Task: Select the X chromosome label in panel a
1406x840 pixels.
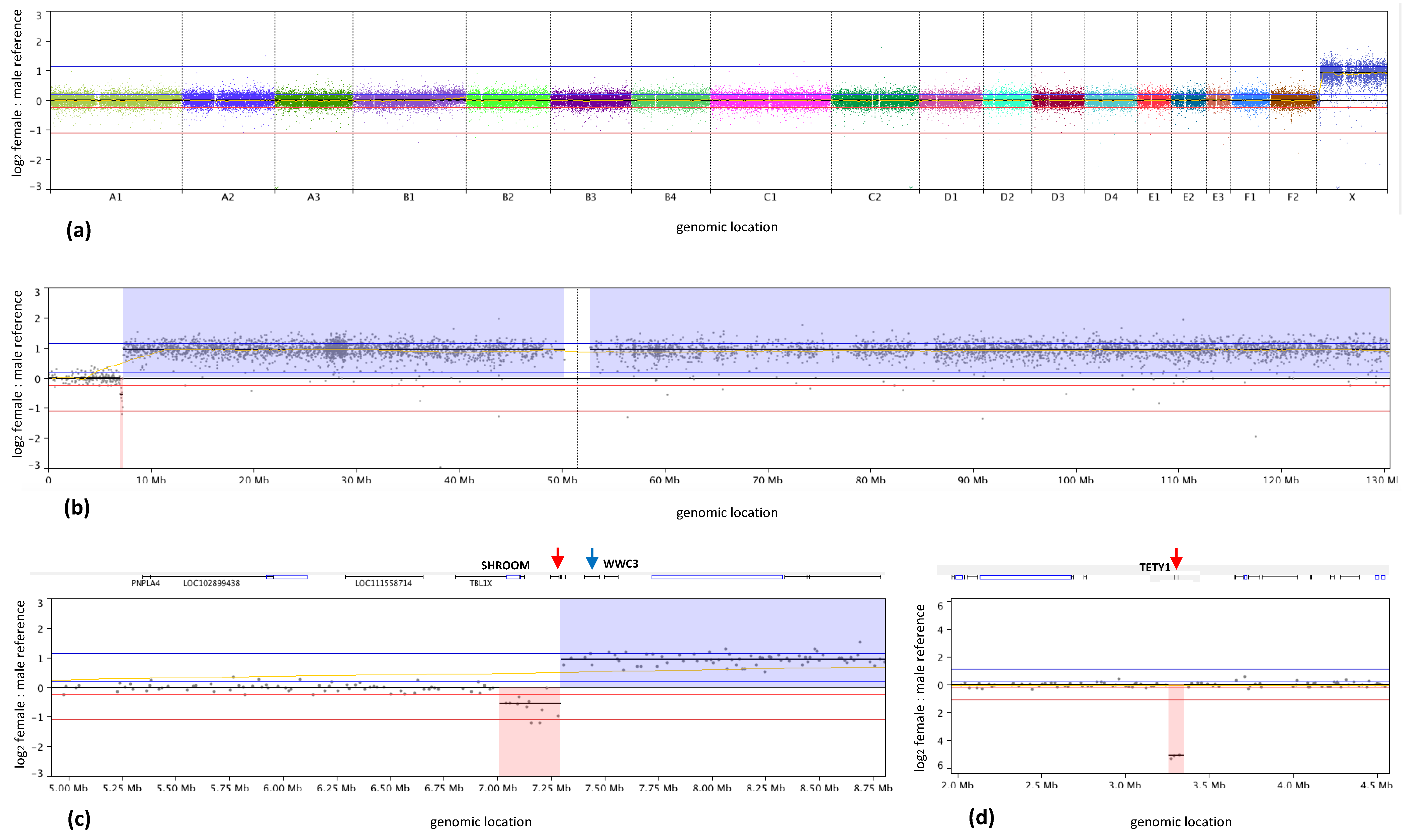Action: 1352,197
